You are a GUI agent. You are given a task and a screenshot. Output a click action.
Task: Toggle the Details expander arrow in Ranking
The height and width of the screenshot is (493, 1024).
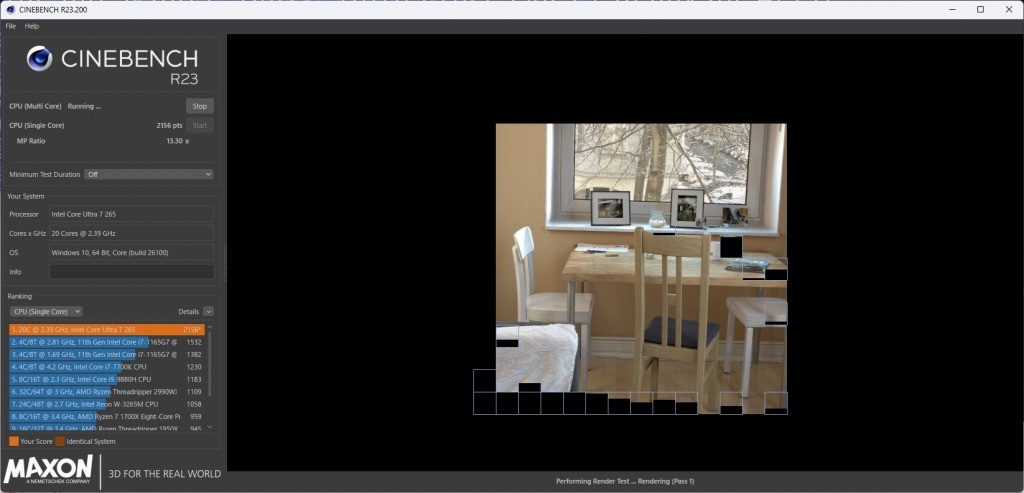pyautogui.click(x=208, y=311)
